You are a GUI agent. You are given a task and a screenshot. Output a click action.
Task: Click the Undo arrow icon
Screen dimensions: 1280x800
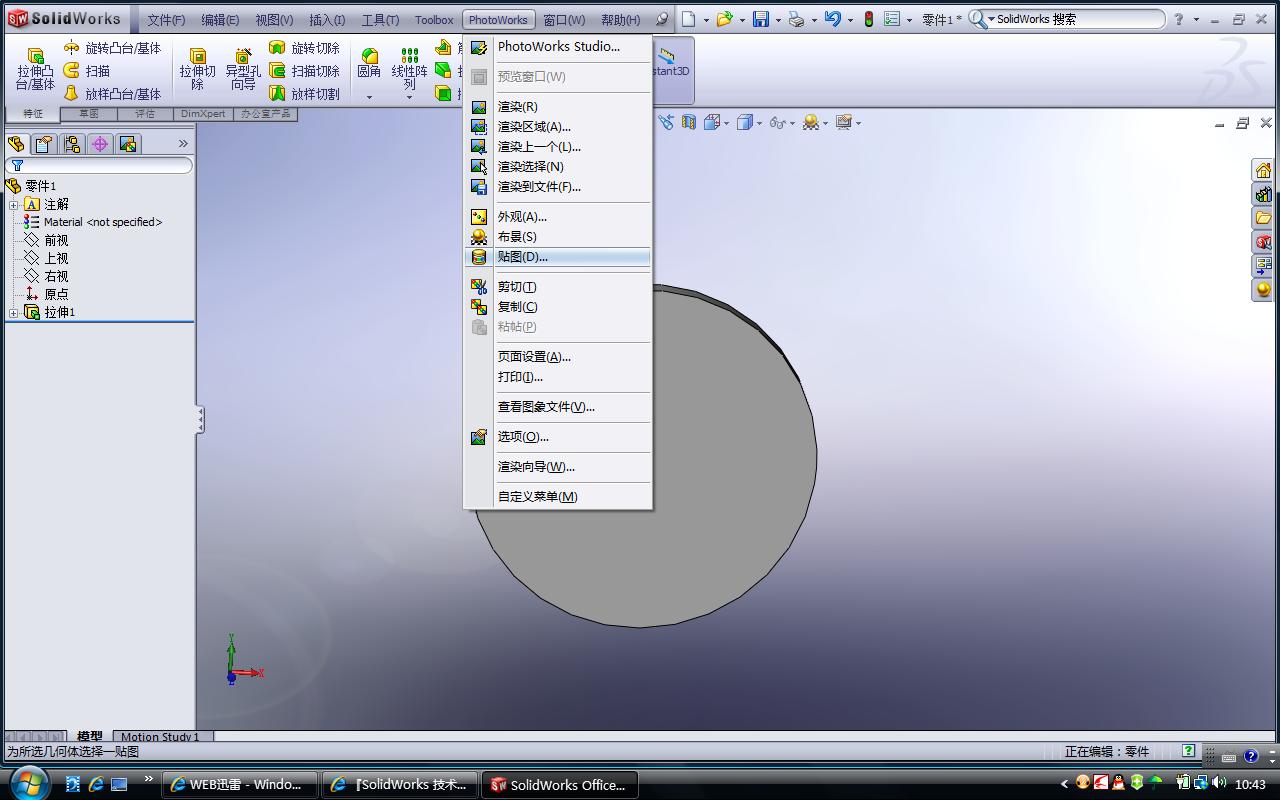832,19
